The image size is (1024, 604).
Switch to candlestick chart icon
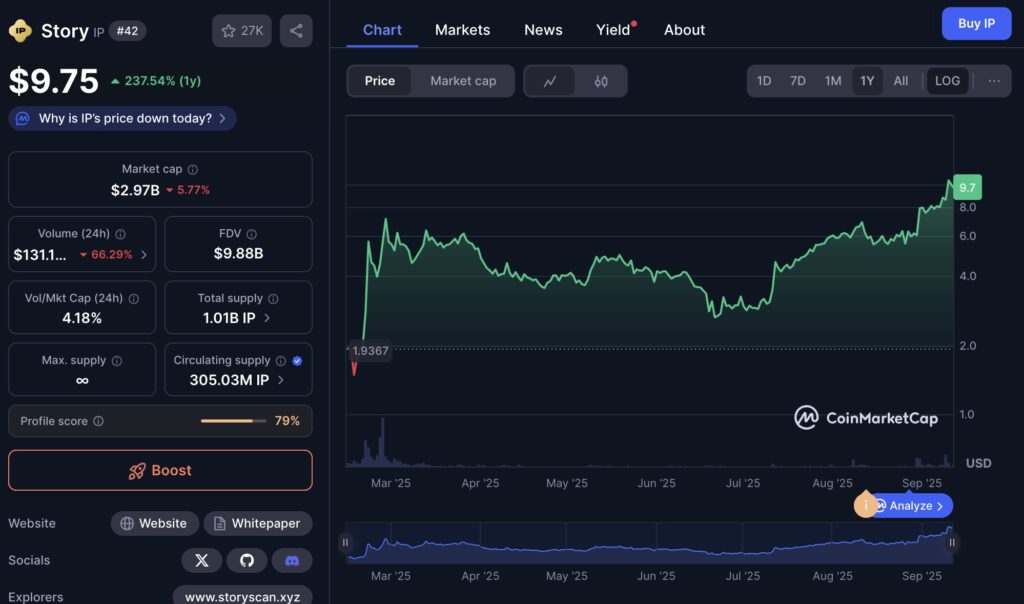[601, 81]
